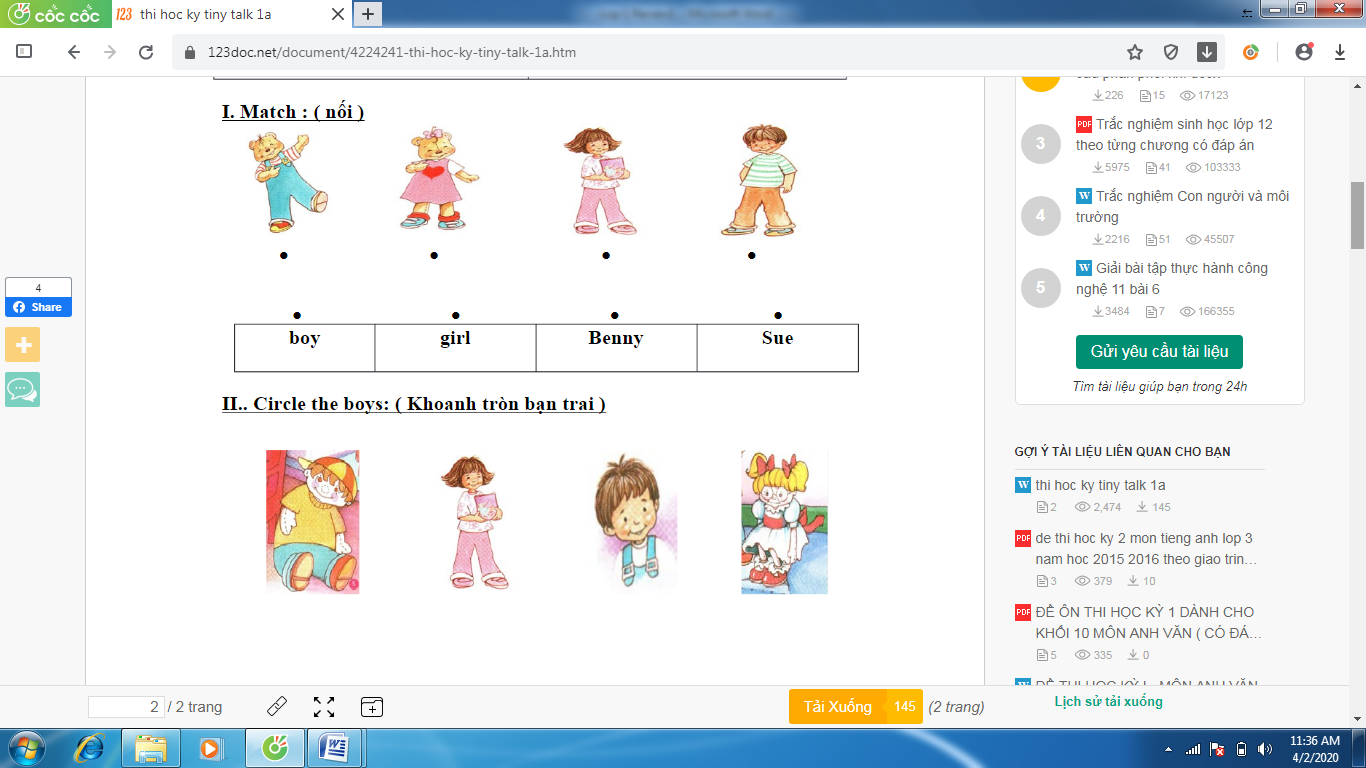Image resolution: width=1366 pixels, height=768 pixels.
Task: Click the rotate/ruler icon in bottom bar
Action: tap(277, 707)
